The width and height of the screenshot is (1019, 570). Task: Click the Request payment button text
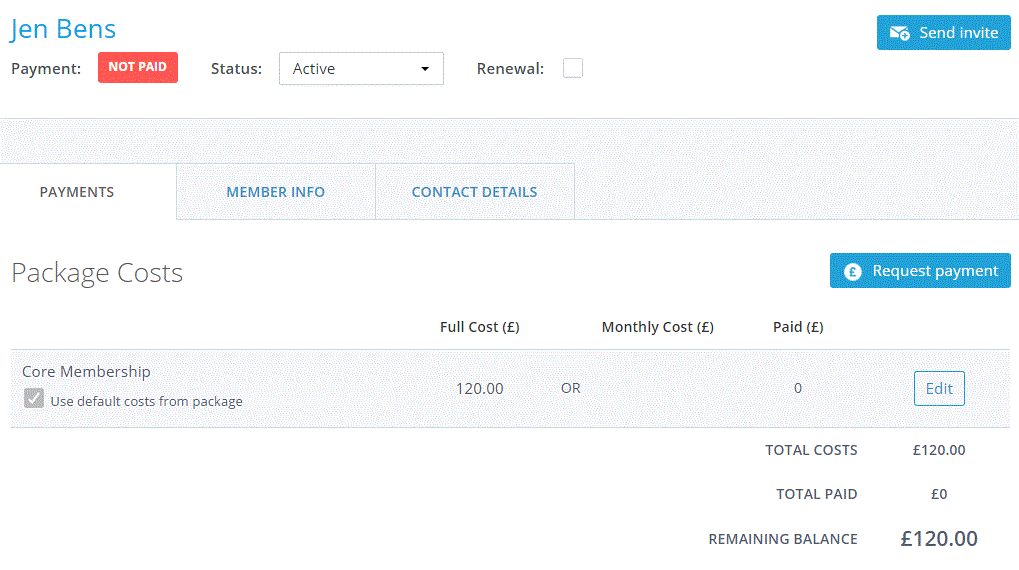tap(935, 271)
